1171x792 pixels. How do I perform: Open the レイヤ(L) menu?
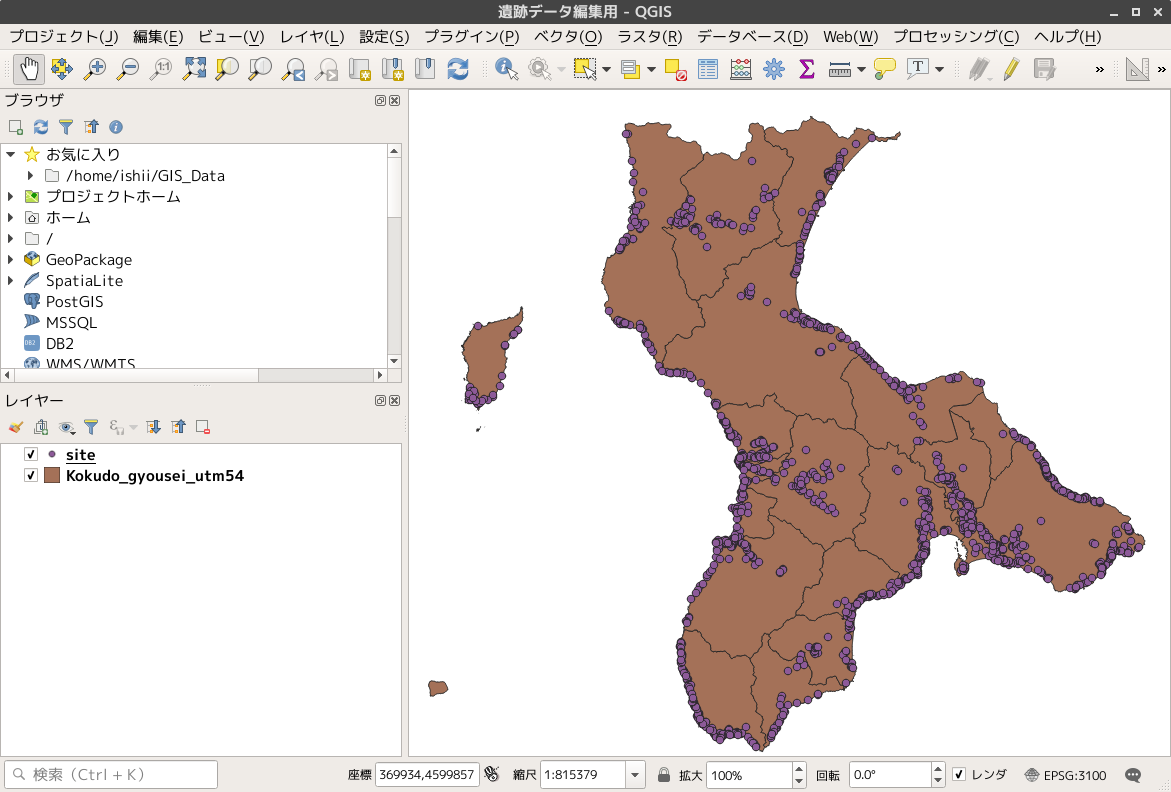point(311,37)
